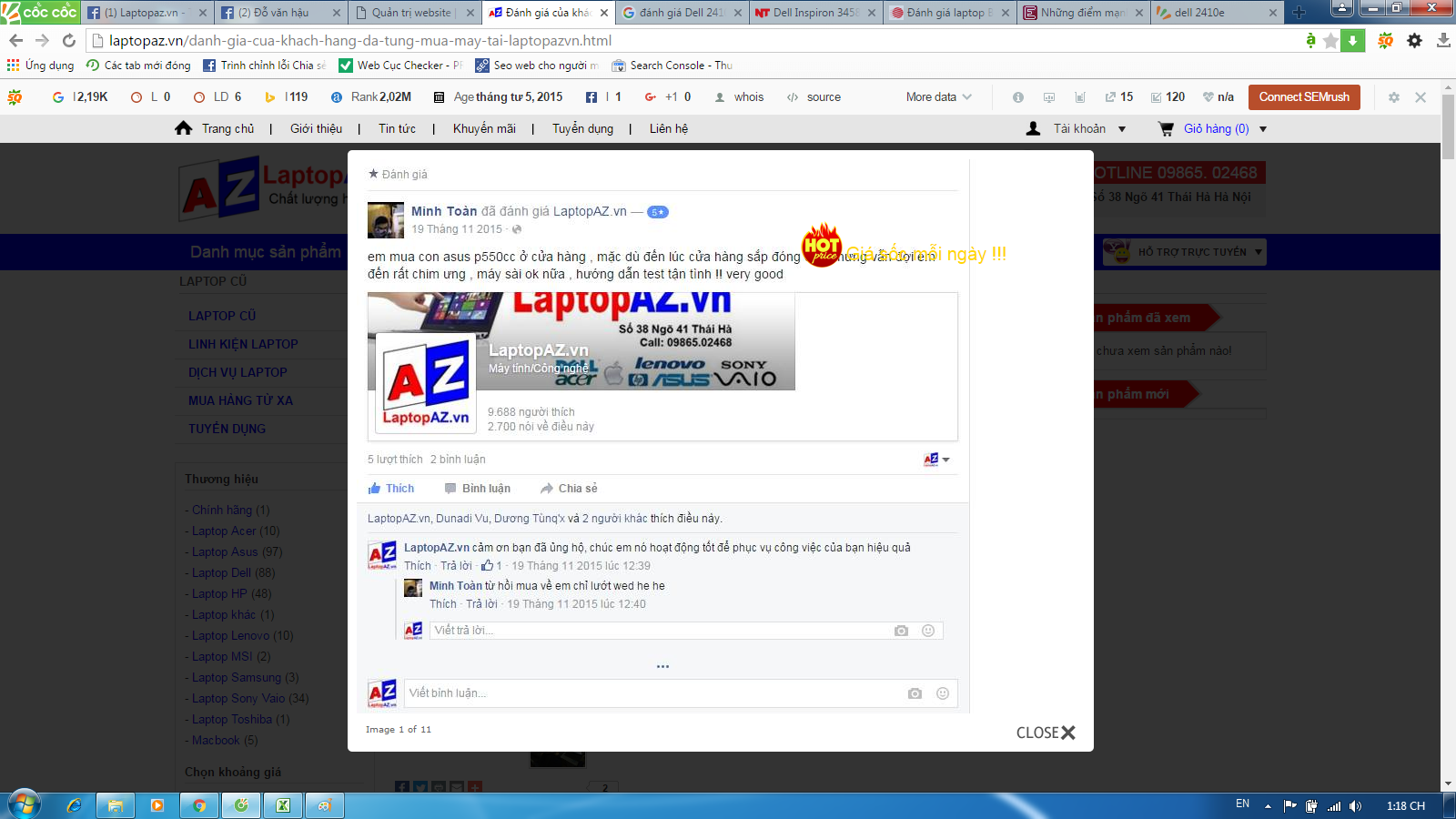Image resolution: width=1456 pixels, height=819 pixels.
Task: View 2 người khác likes link
Action: coord(615,519)
